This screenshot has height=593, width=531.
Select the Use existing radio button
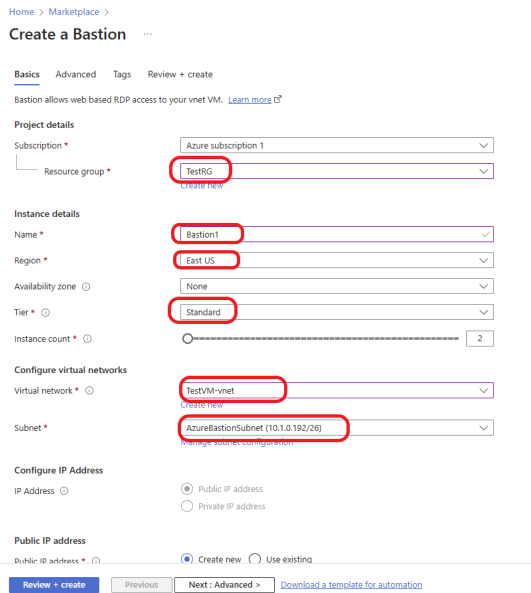[x=255, y=559]
